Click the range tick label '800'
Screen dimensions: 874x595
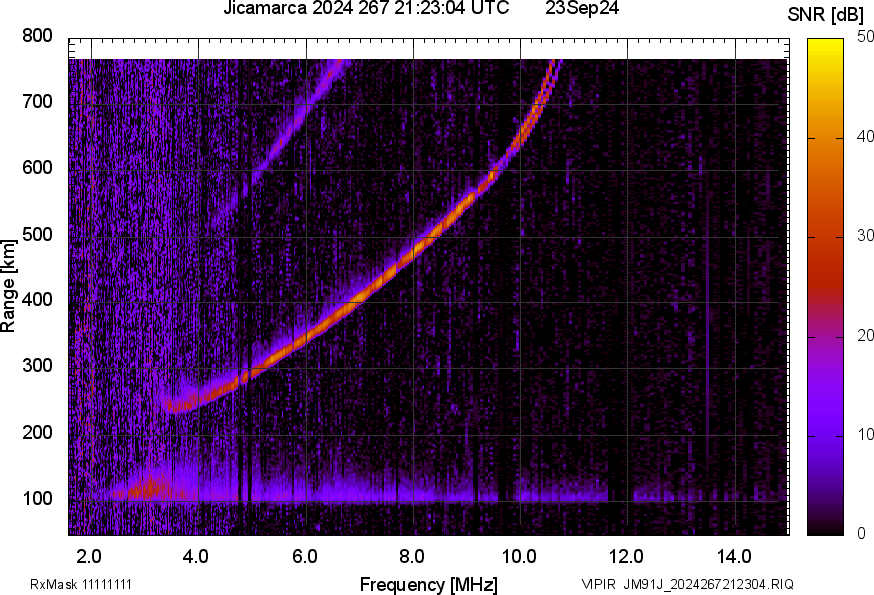37,36
